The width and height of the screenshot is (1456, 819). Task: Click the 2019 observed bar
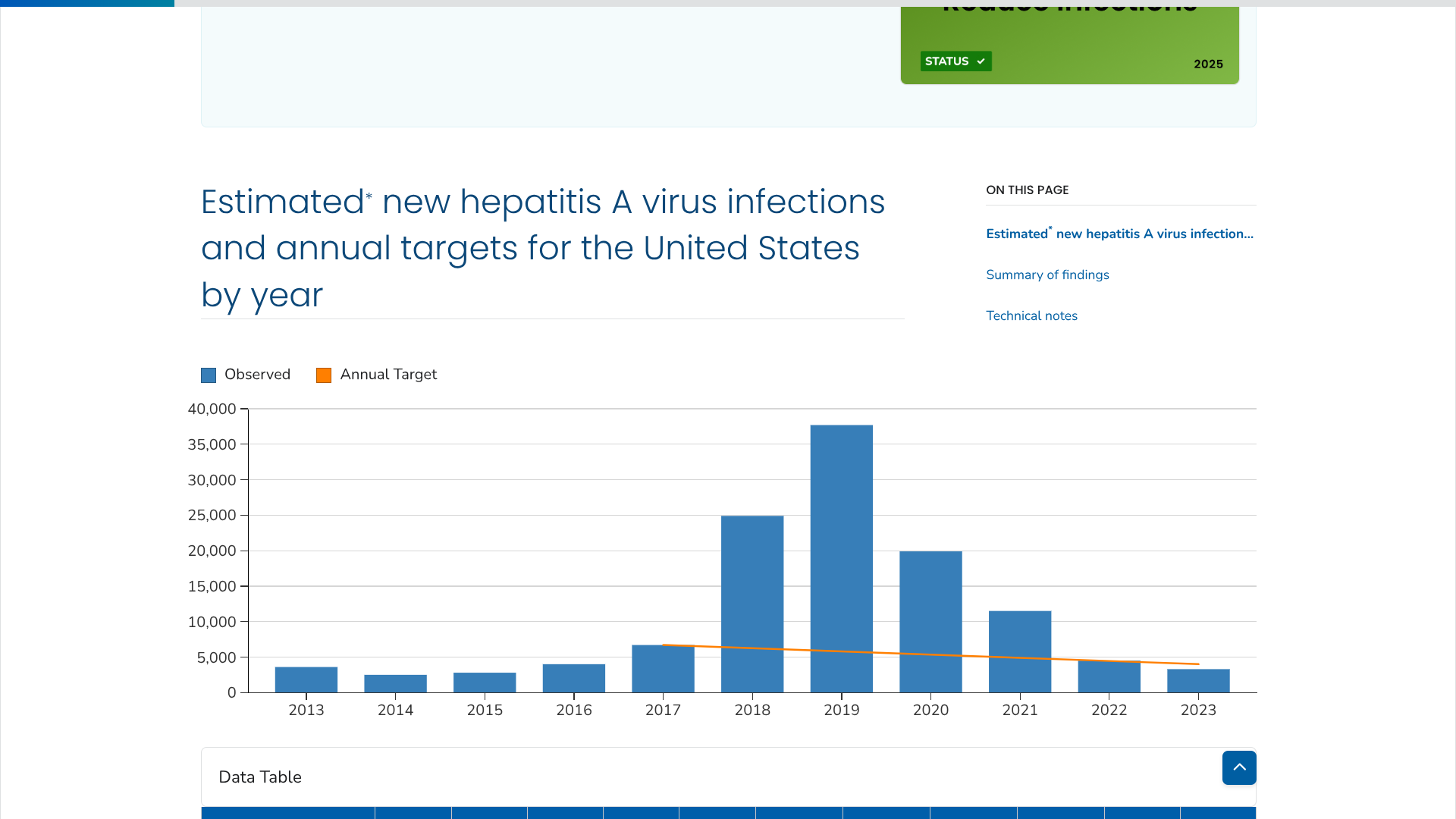pyautogui.click(x=841, y=558)
